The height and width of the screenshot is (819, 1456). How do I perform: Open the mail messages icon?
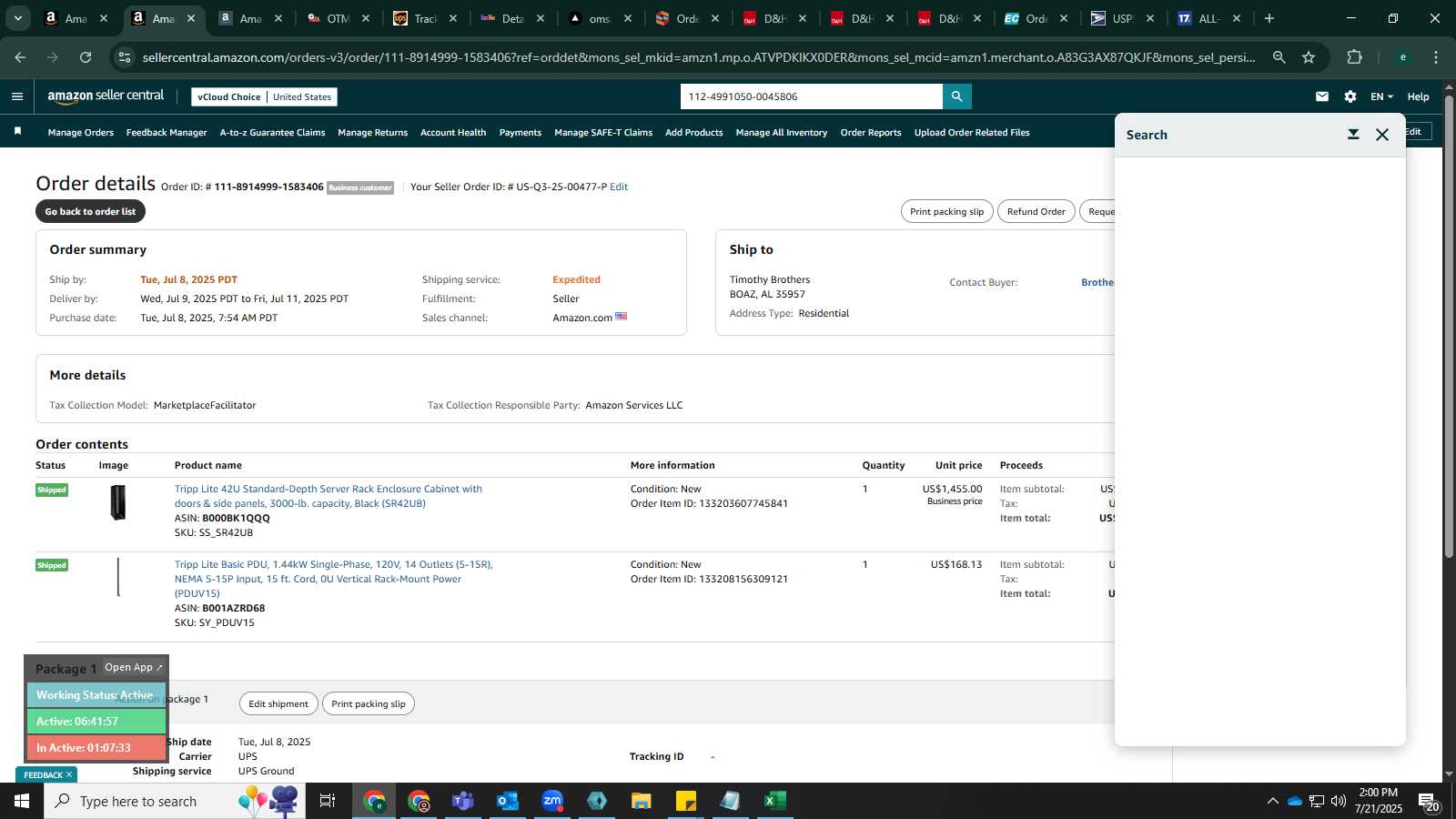point(1322,96)
